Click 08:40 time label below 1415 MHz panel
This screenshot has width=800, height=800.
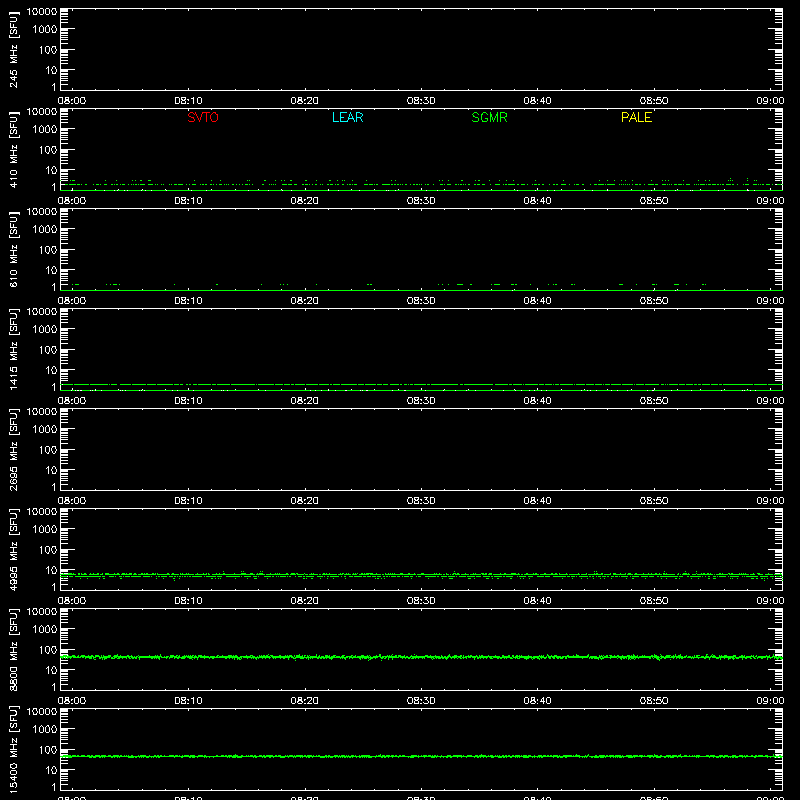tap(537, 401)
